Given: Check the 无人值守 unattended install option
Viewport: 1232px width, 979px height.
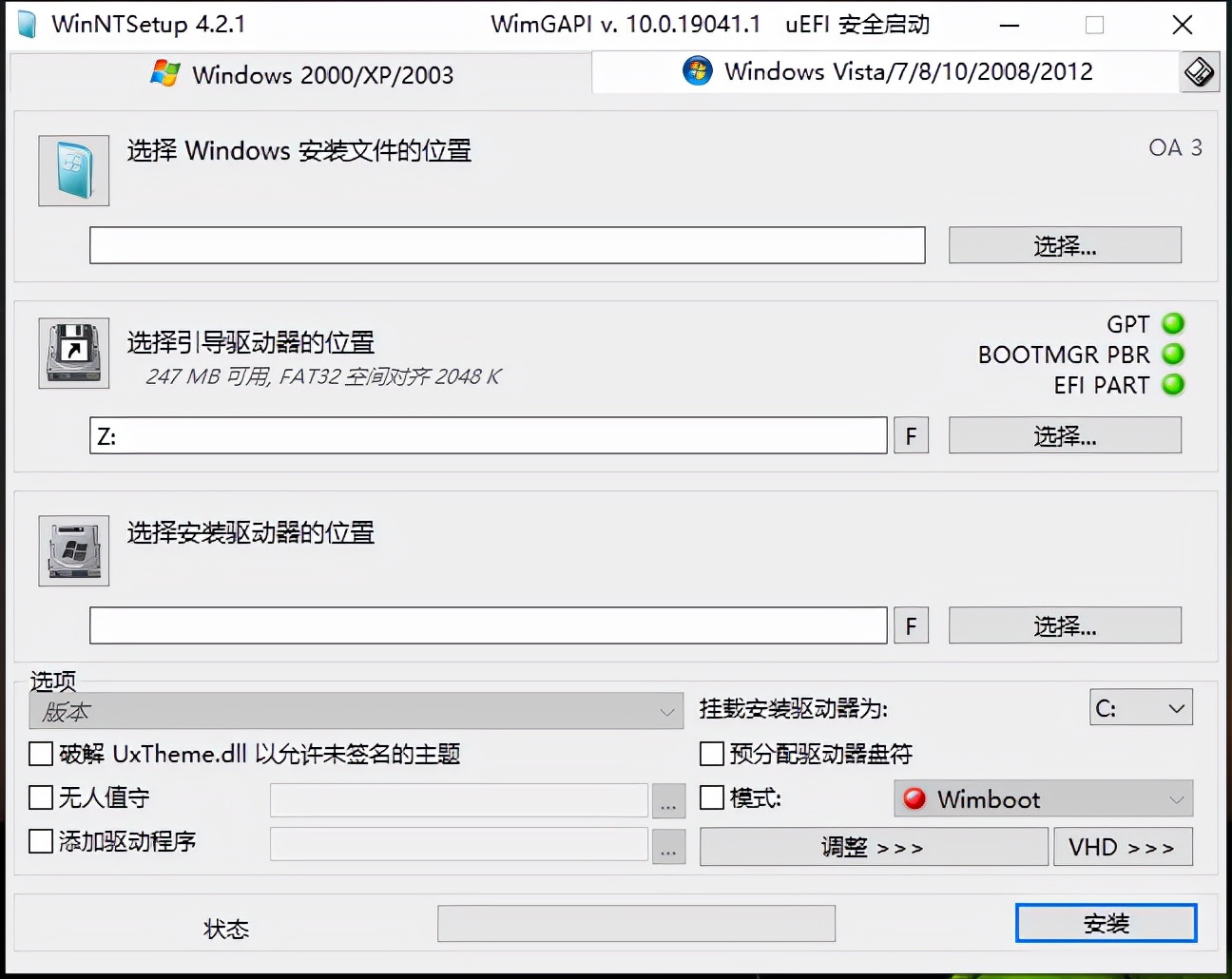Looking at the screenshot, I should point(41,798).
